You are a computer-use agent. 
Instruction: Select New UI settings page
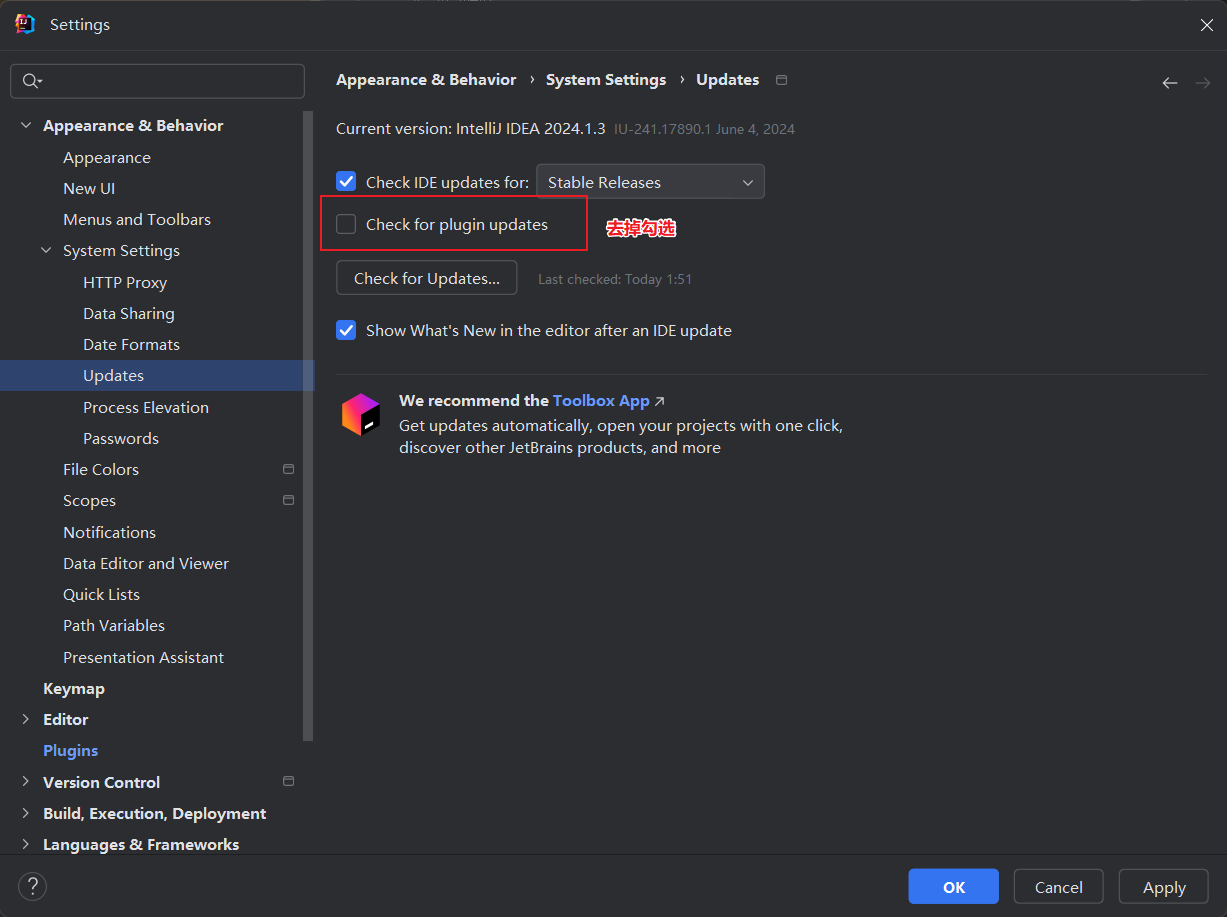pyautogui.click(x=89, y=188)
